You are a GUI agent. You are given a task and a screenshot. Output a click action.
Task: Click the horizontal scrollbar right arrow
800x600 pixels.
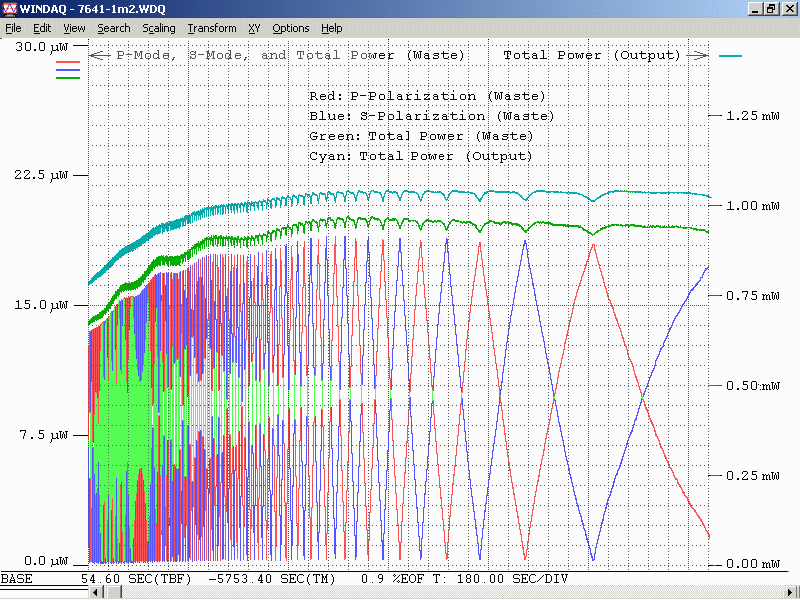(x=792, y=592)
